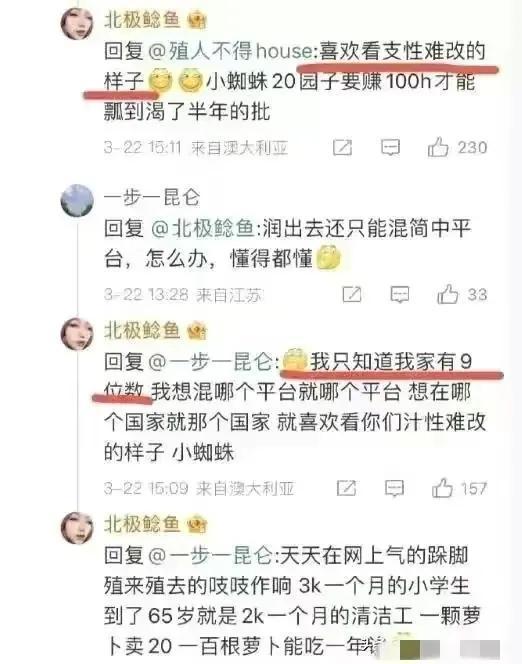Screen dimensions: 522x664
Task: Open the top 北极鲶鱼 profile avatar
Action: [x=77, y=23]
